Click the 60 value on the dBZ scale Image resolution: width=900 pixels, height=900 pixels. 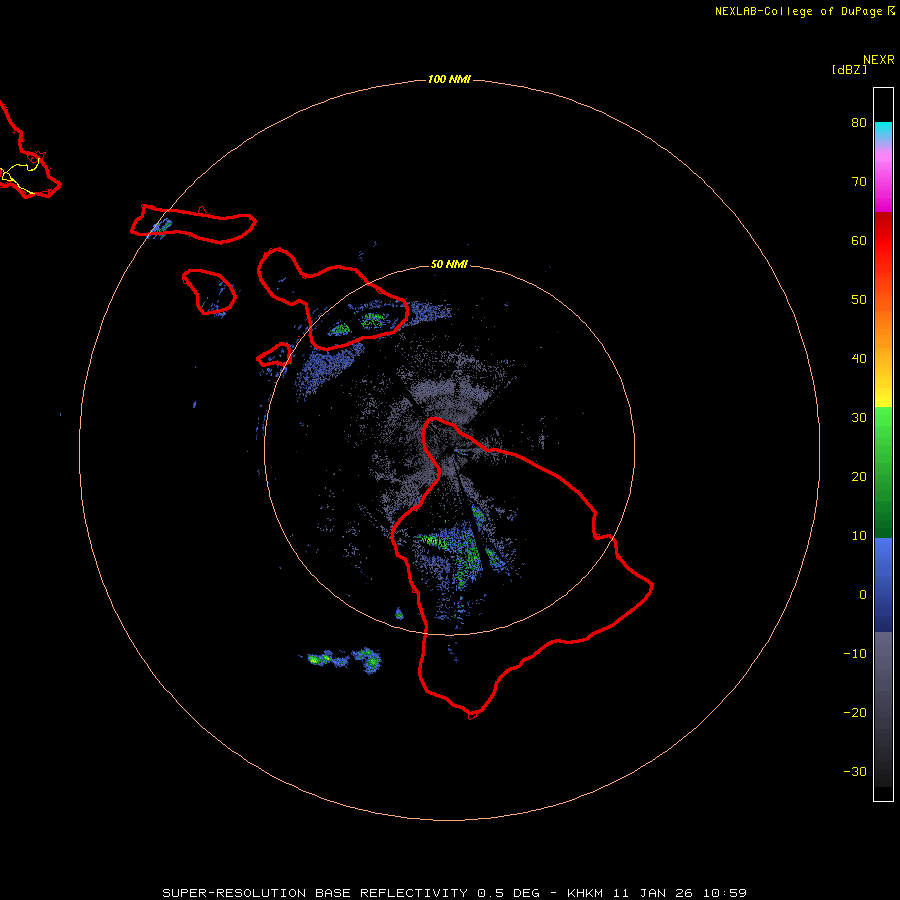[x=859, y=240]
